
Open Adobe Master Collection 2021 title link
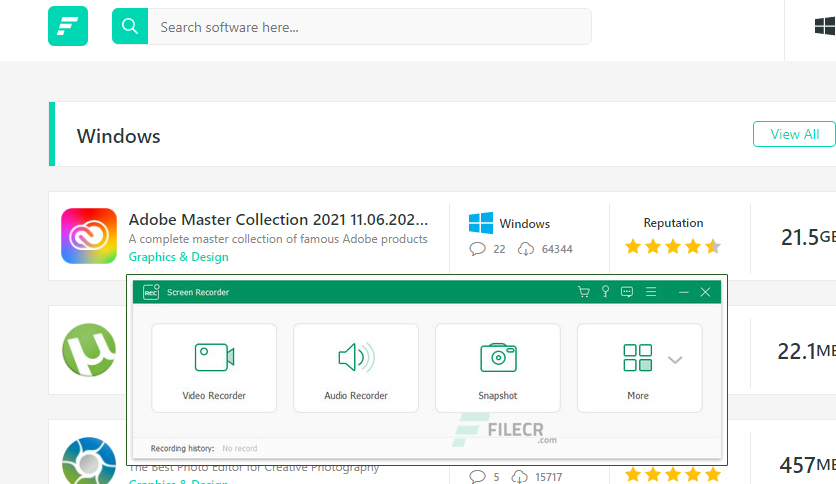pos(278,220)
